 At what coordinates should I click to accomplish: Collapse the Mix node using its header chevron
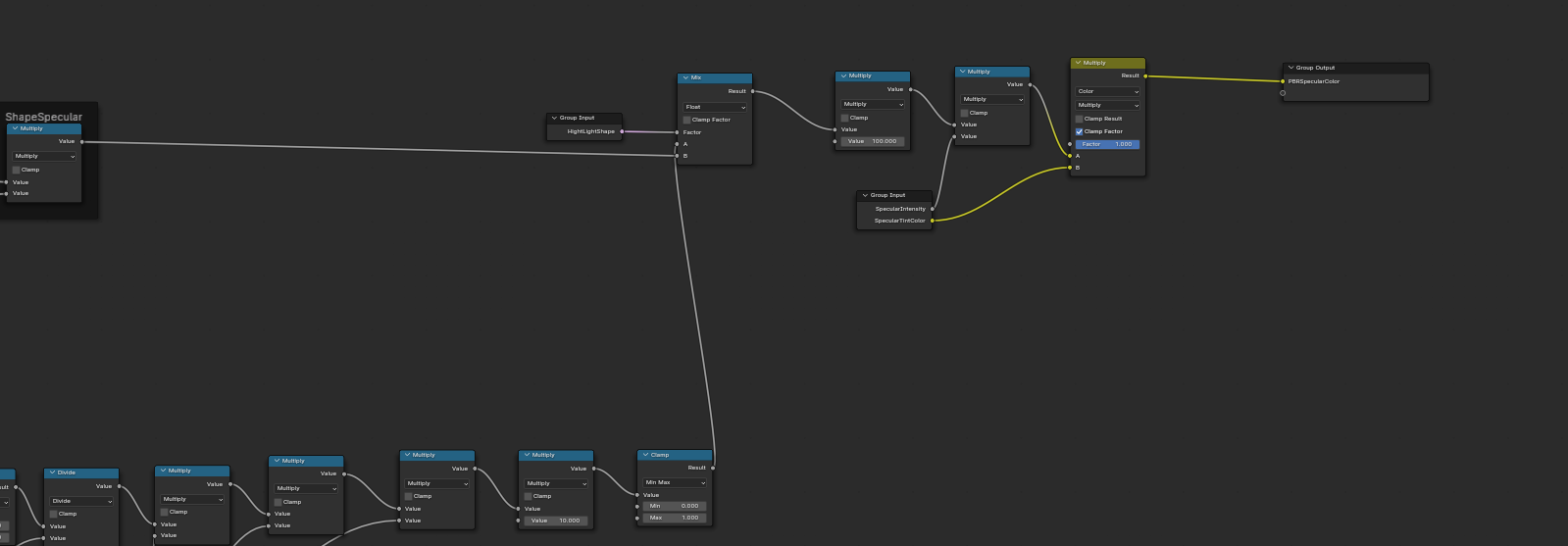click(x=685, y=77)
